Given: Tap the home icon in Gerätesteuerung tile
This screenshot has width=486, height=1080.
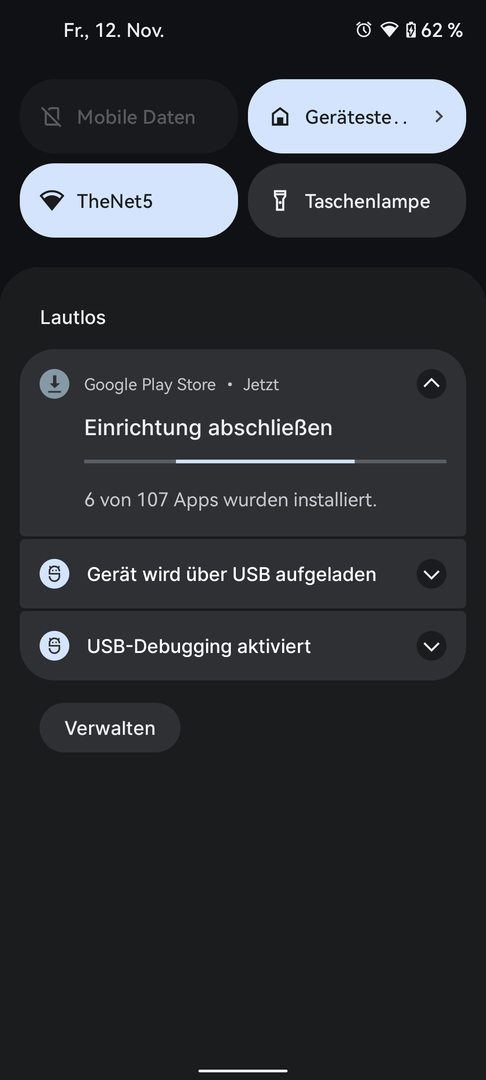Looking at the screenshot, I should point(279,116).
